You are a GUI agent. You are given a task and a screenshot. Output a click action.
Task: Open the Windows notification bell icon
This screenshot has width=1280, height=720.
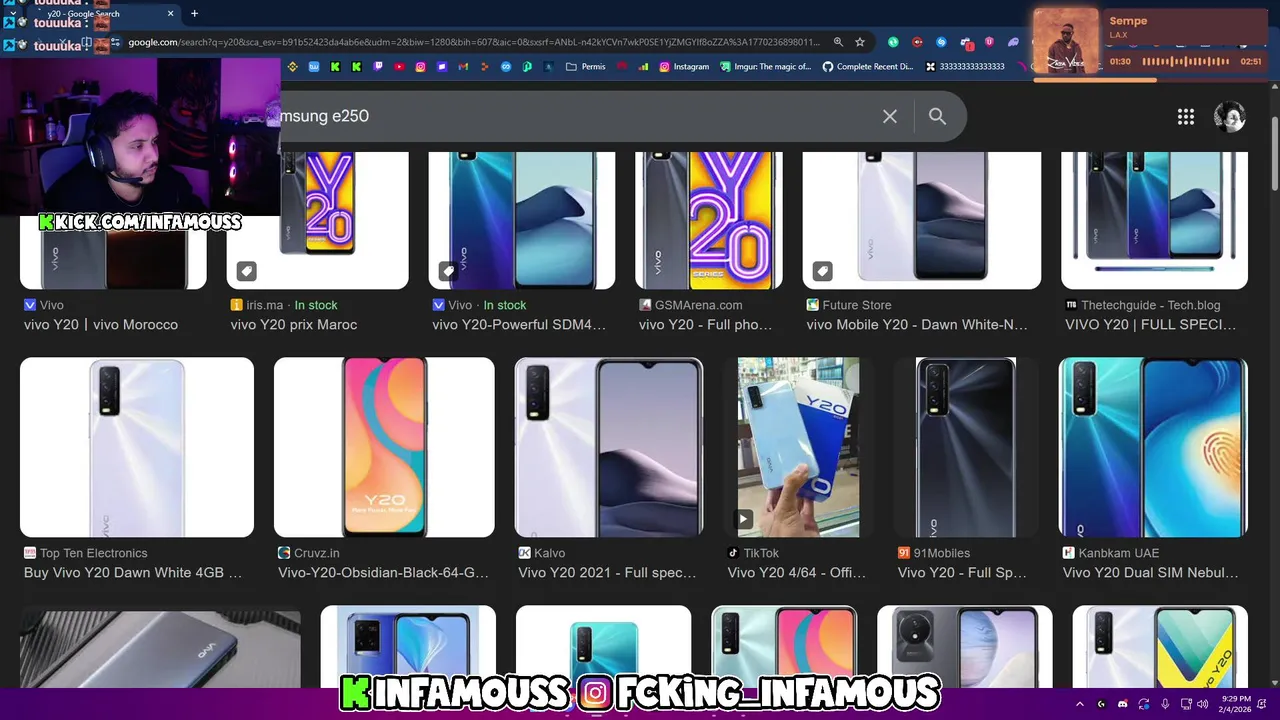(x=1263, y=704)
